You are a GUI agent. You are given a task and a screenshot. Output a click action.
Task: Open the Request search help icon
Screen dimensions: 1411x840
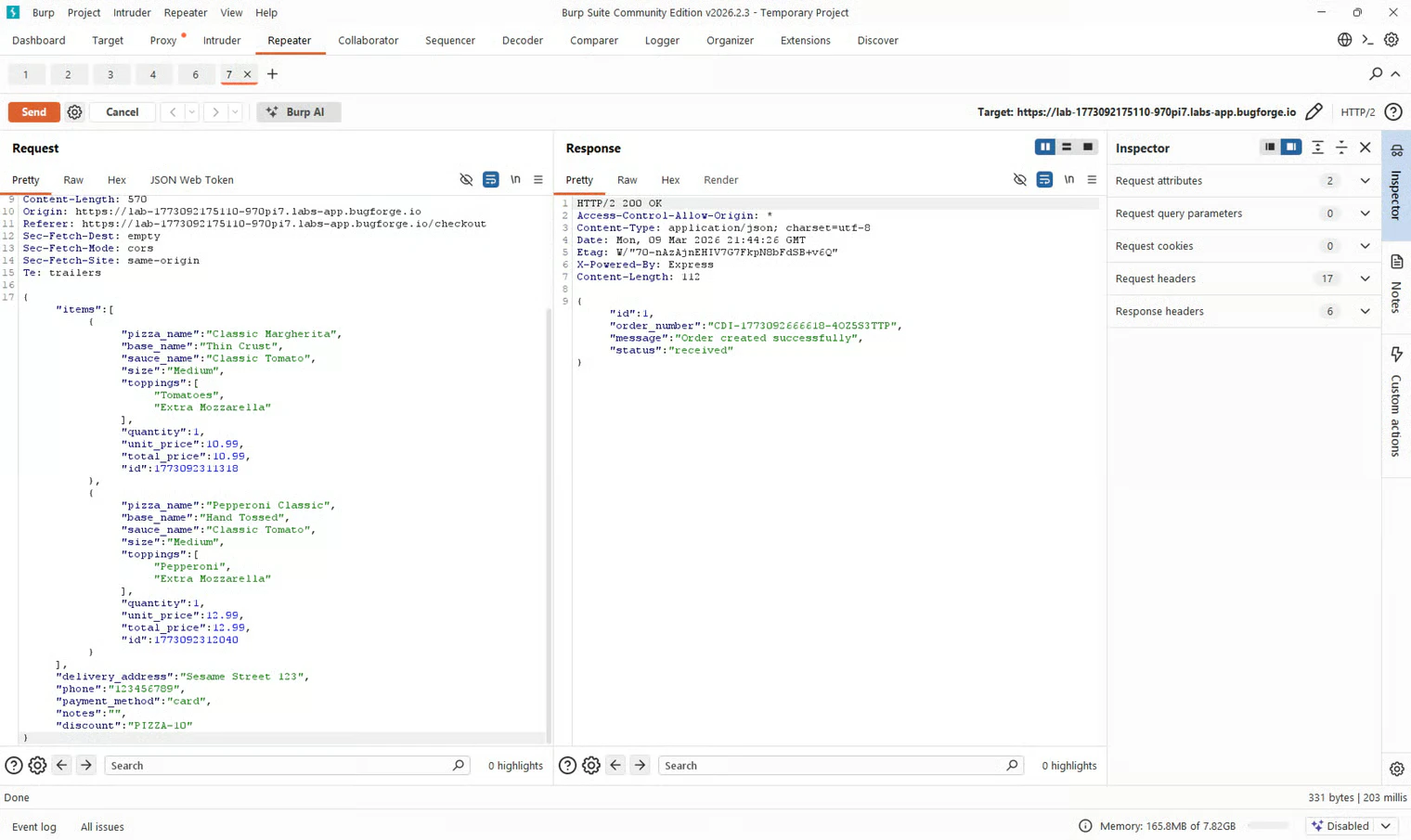coord(14,766)
